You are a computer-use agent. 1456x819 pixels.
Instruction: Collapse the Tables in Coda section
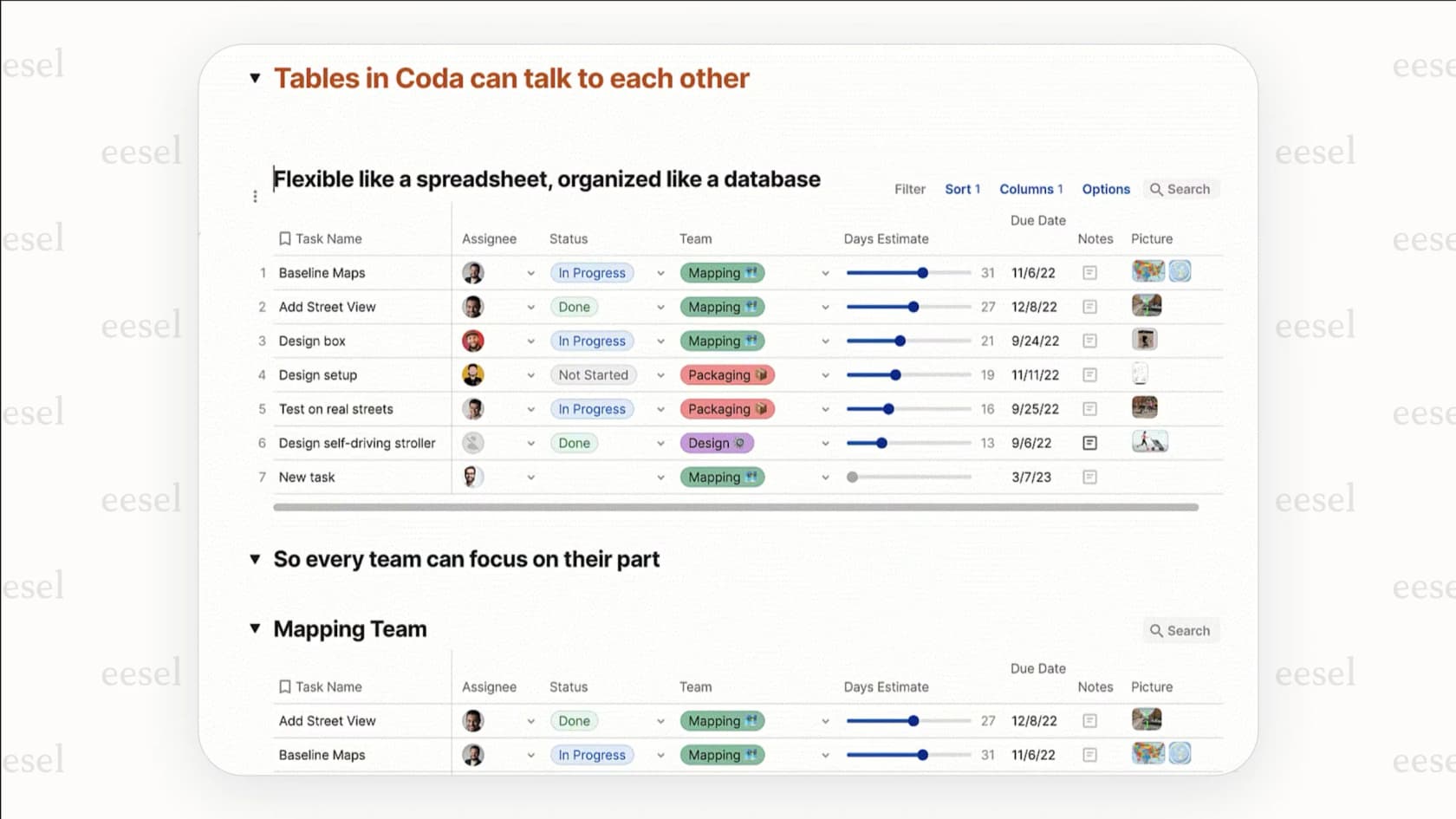pos(255,78)
